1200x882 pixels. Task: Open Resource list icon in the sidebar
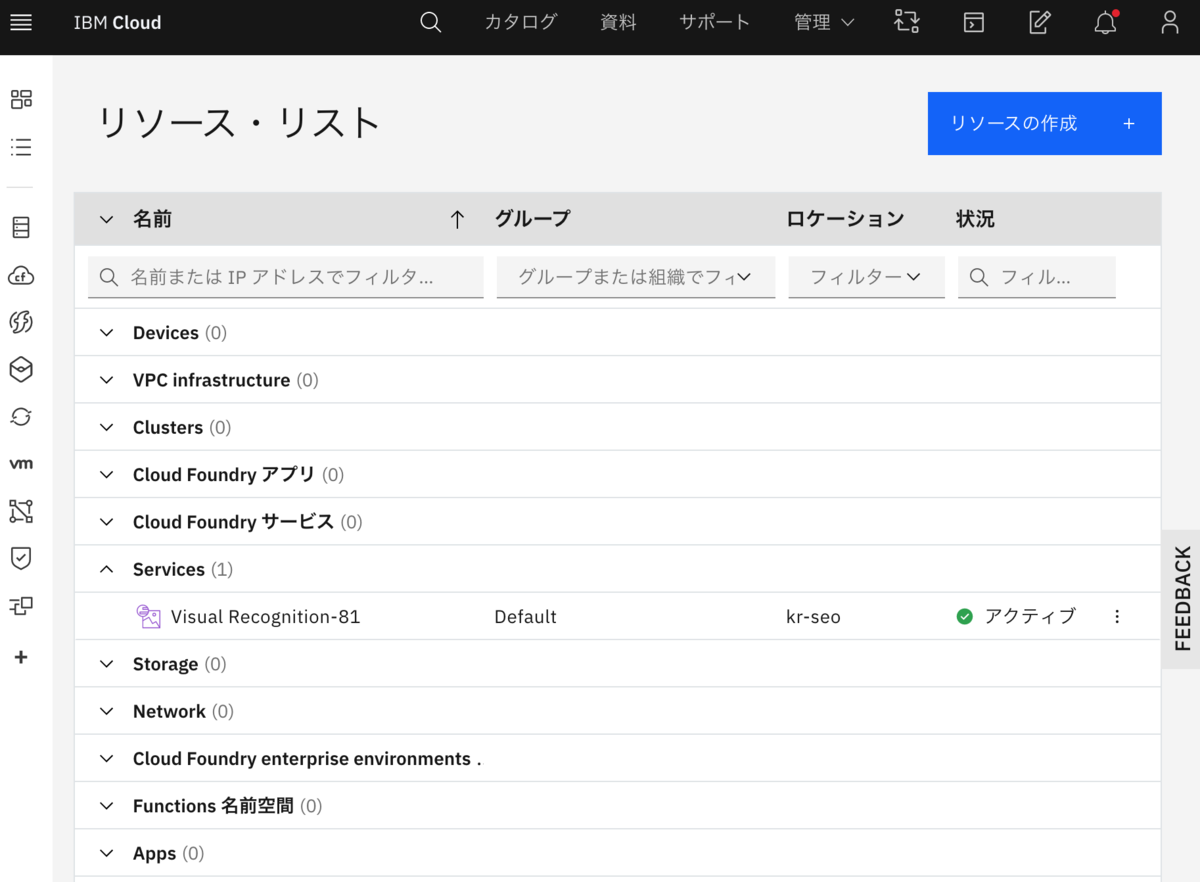[21, 148]
